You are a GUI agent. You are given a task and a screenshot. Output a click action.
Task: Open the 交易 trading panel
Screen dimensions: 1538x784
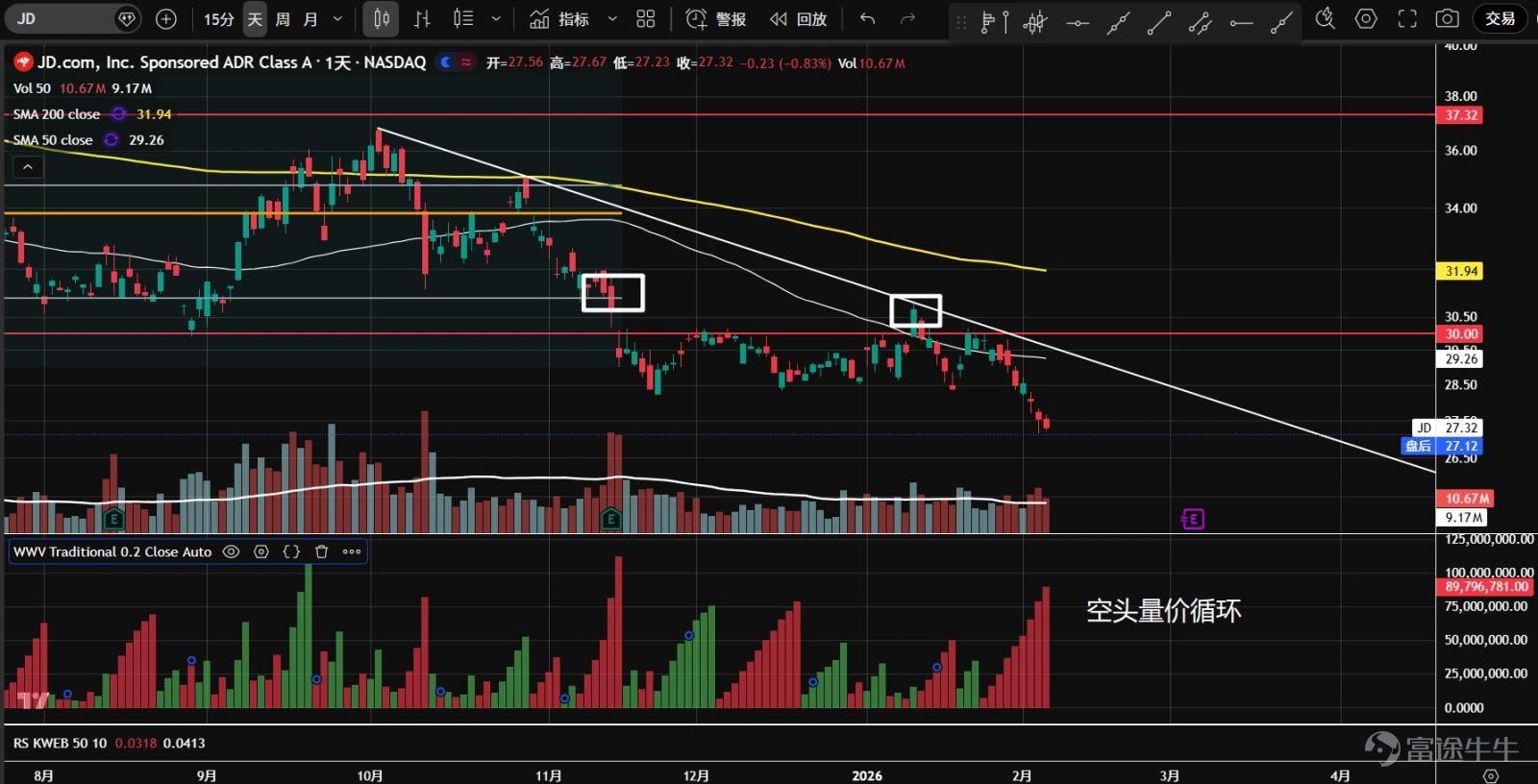click(x=1500, y=18)
